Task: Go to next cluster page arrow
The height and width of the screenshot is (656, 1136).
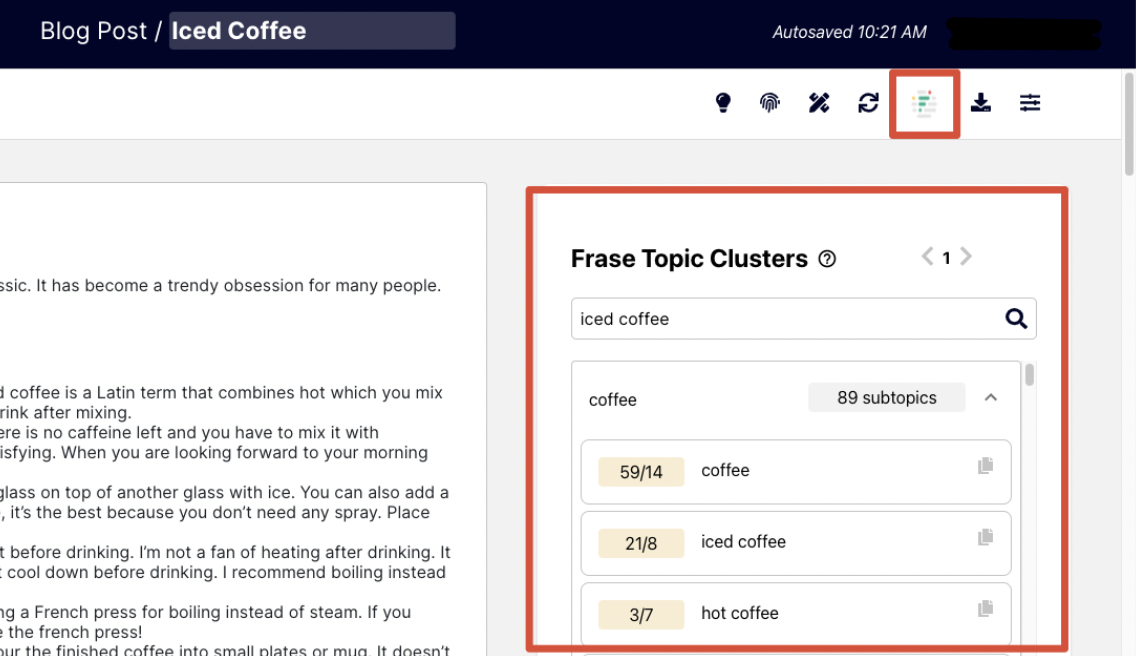Action: point(966,257)
